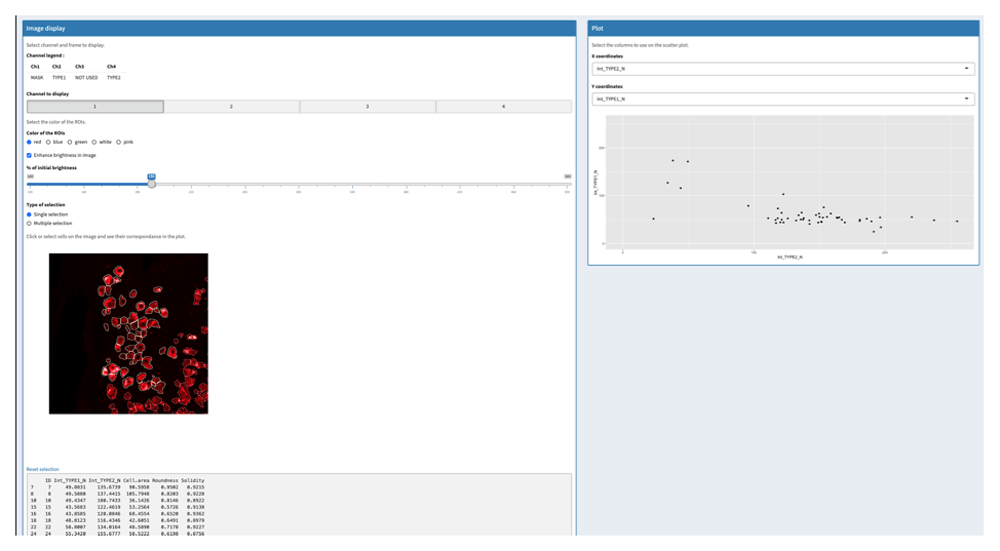This screenshot has height=551, width=1000.
Task: Switch display to channel 2
Action: coord(231,106)
